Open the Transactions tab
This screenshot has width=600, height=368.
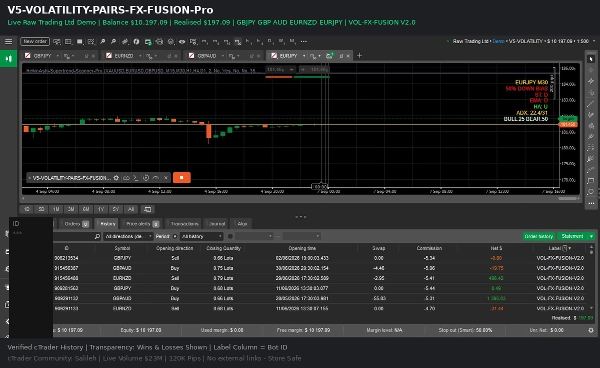pos(184,224)
